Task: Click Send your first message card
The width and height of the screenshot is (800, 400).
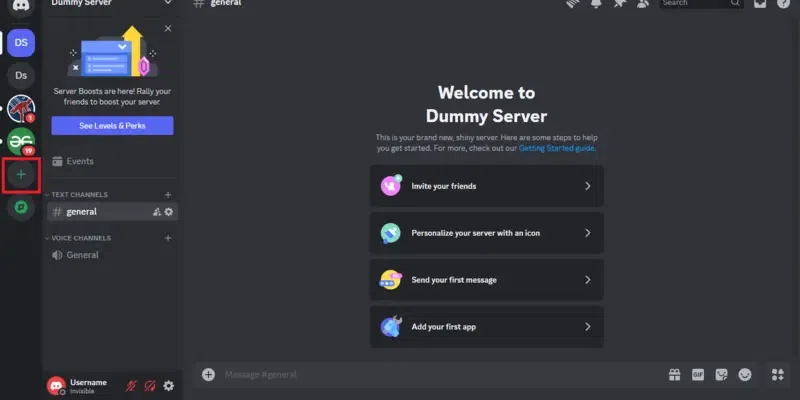Action: (x=487, y=280)
